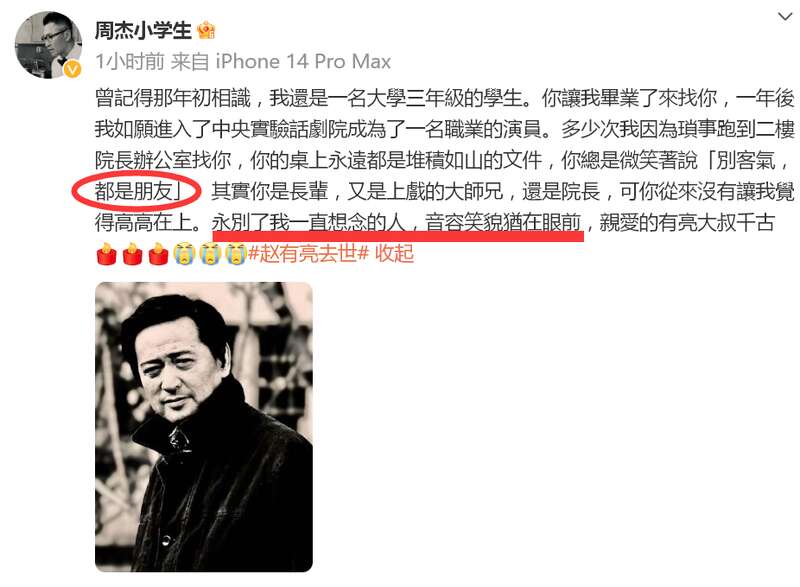Click the crying emoji next to the candles
This screenshot has height=587, width=800.
pos(184,253)
